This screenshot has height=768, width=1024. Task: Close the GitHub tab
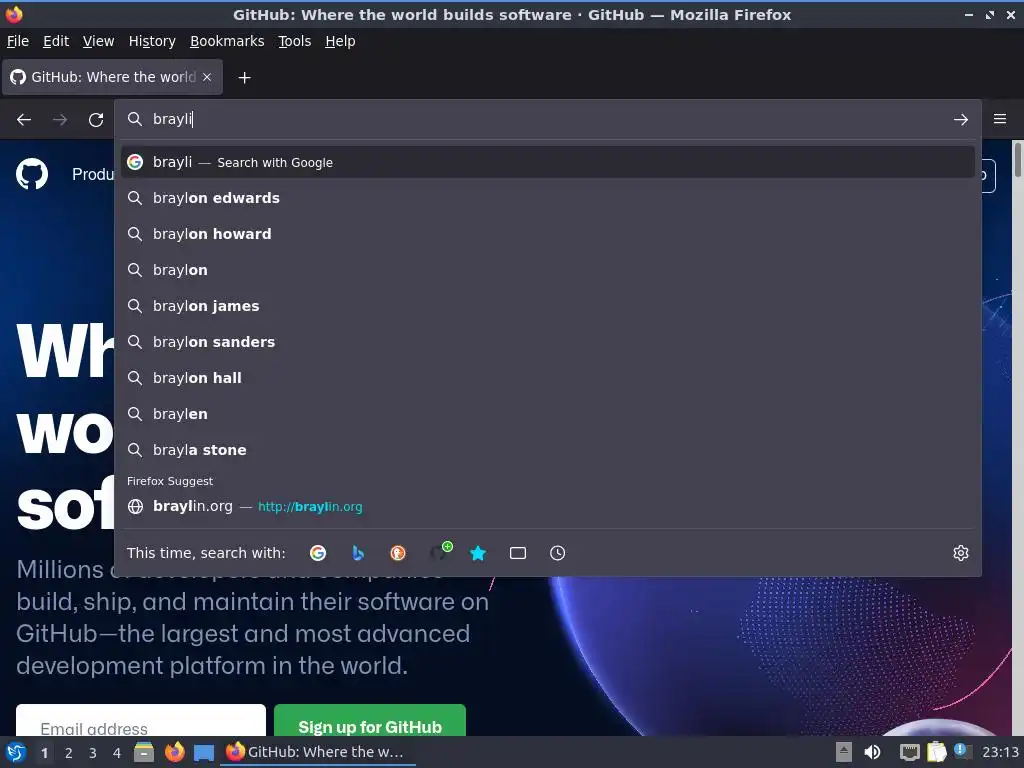click(x=207, y=77)
